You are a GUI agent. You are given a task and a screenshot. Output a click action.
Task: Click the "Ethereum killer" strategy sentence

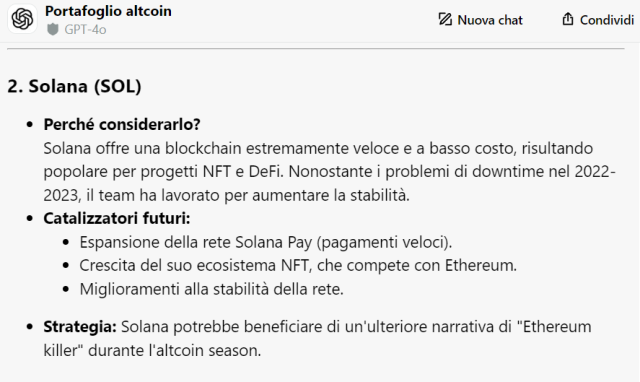317,338
